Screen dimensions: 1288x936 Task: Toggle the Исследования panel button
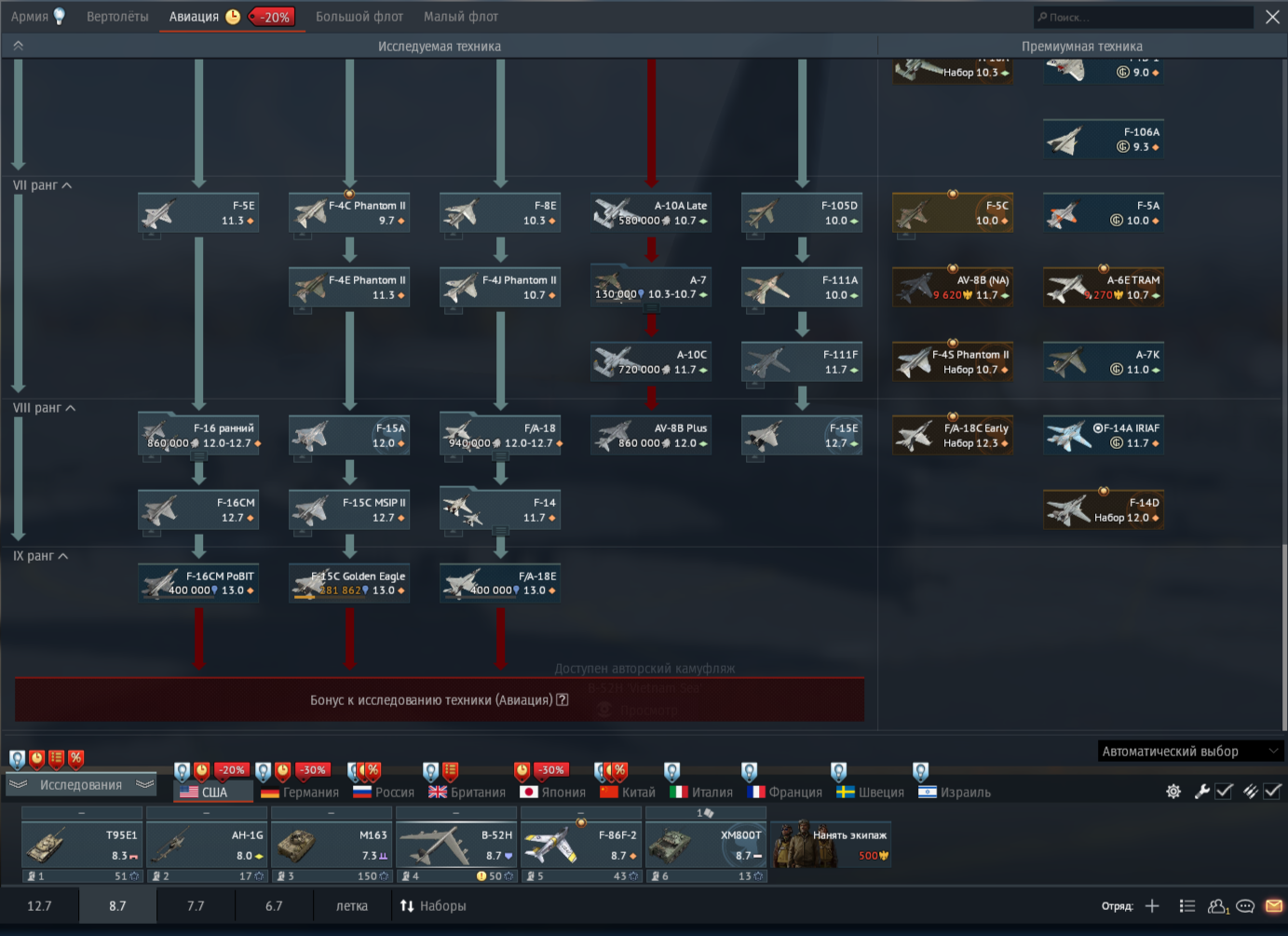click(81, 785)
